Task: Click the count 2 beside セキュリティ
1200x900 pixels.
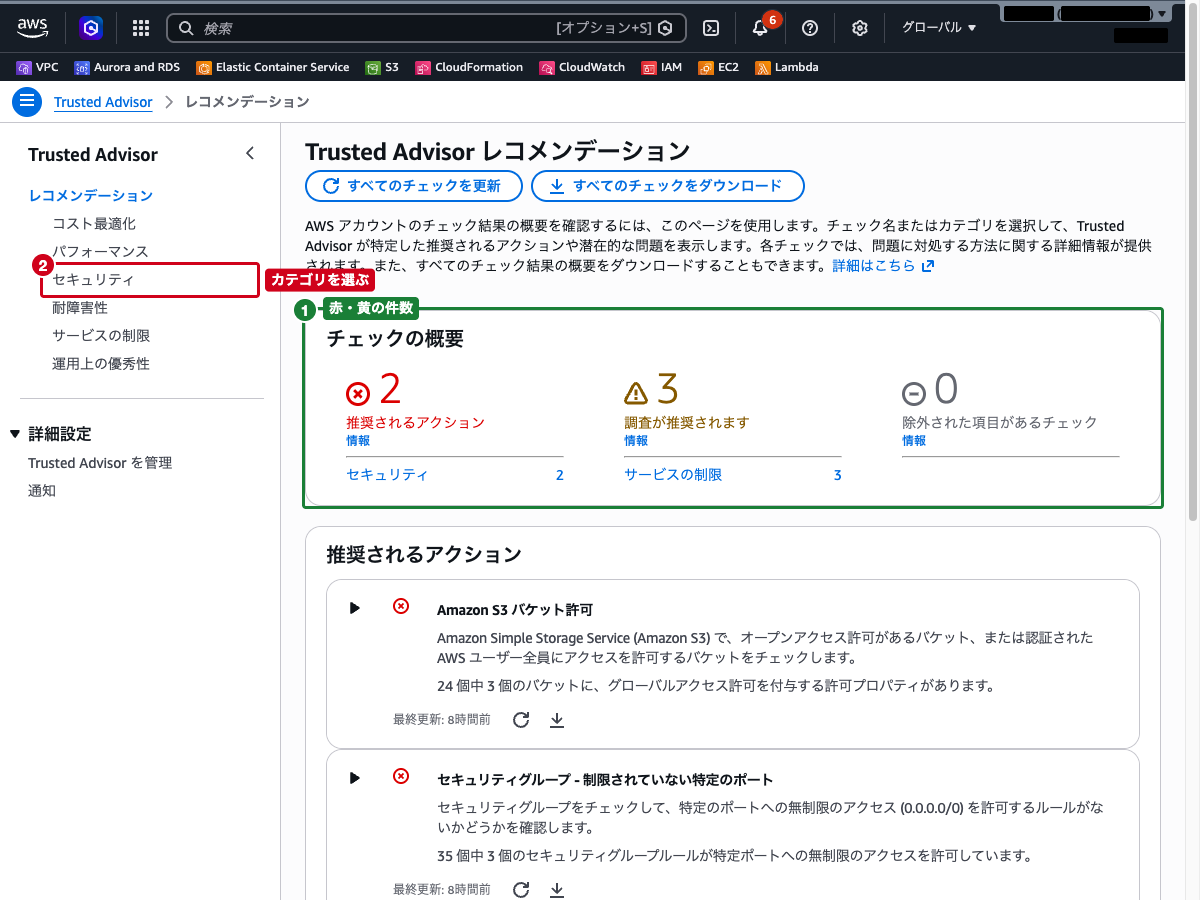Action: click(560, 475)
